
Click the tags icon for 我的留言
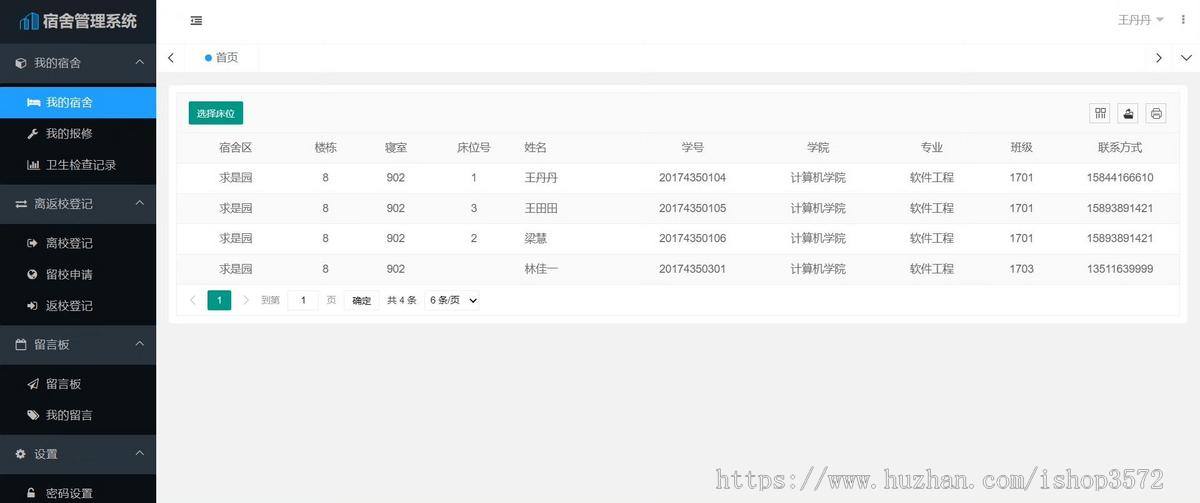point(33,415)
